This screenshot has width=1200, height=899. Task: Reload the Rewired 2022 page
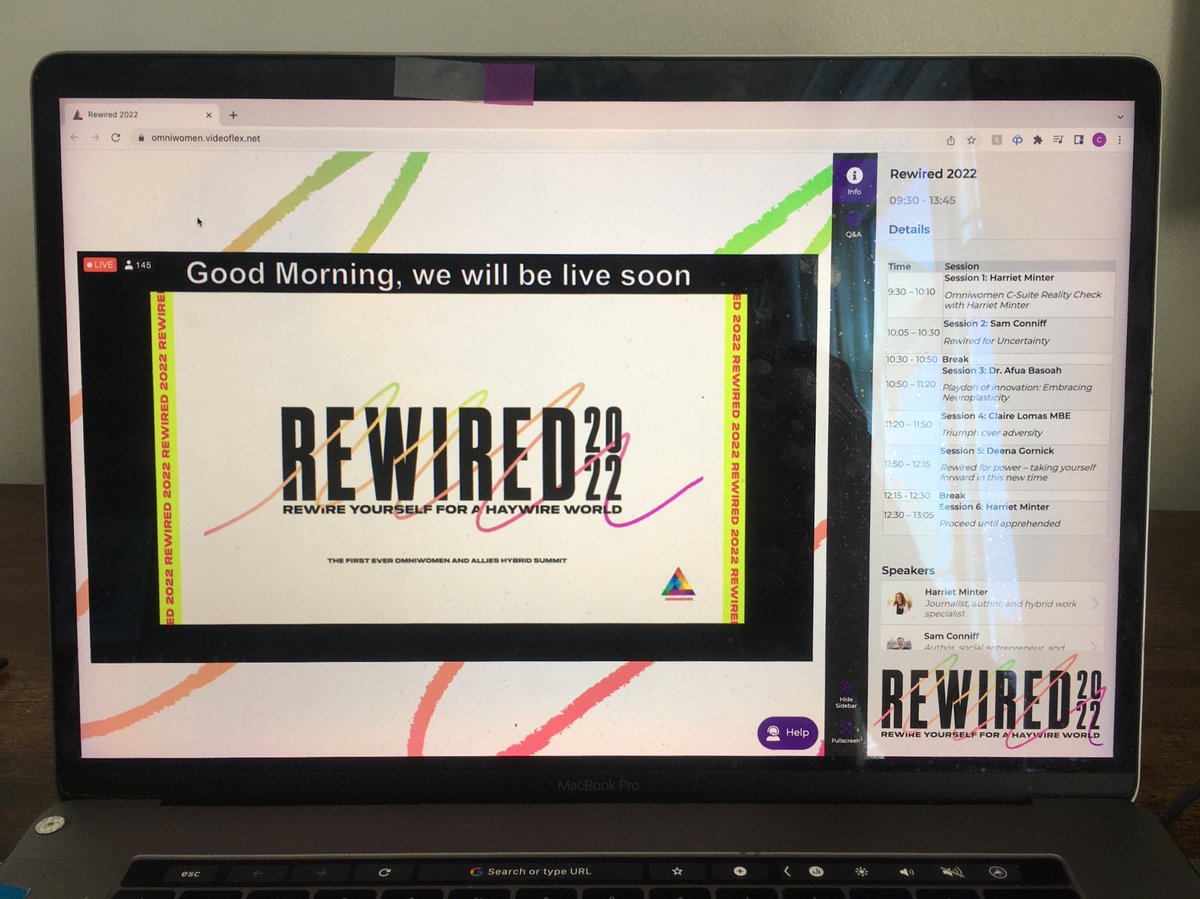pyautogui.click(x=116, y=137)
